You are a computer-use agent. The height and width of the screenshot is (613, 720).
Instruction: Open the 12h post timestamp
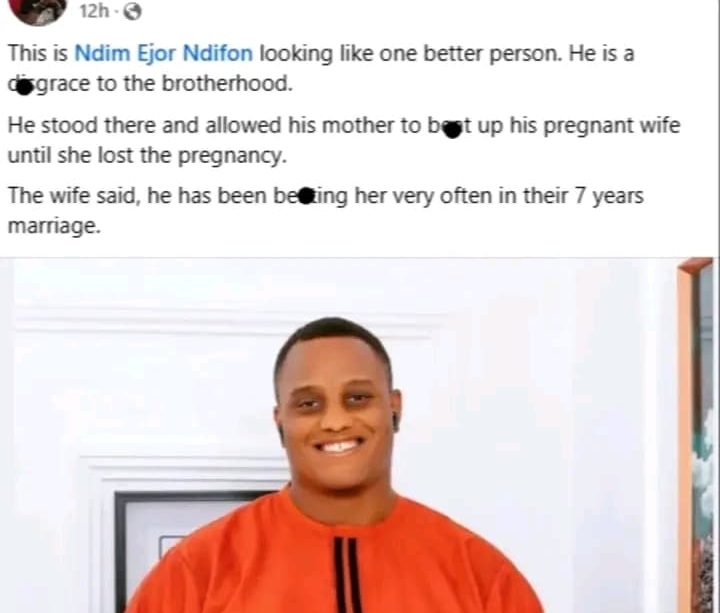tap(95, 11)
